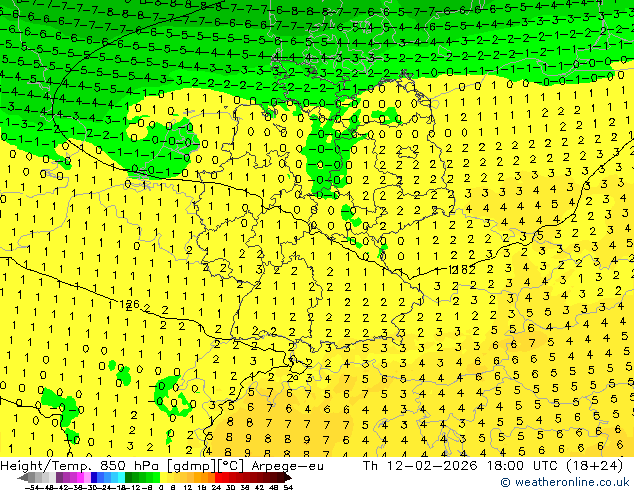Click the right arrow end of color scale
Image resolution: width=634 pixels, height=490 pixels.
pyautogui.click(x=288, y=477)
